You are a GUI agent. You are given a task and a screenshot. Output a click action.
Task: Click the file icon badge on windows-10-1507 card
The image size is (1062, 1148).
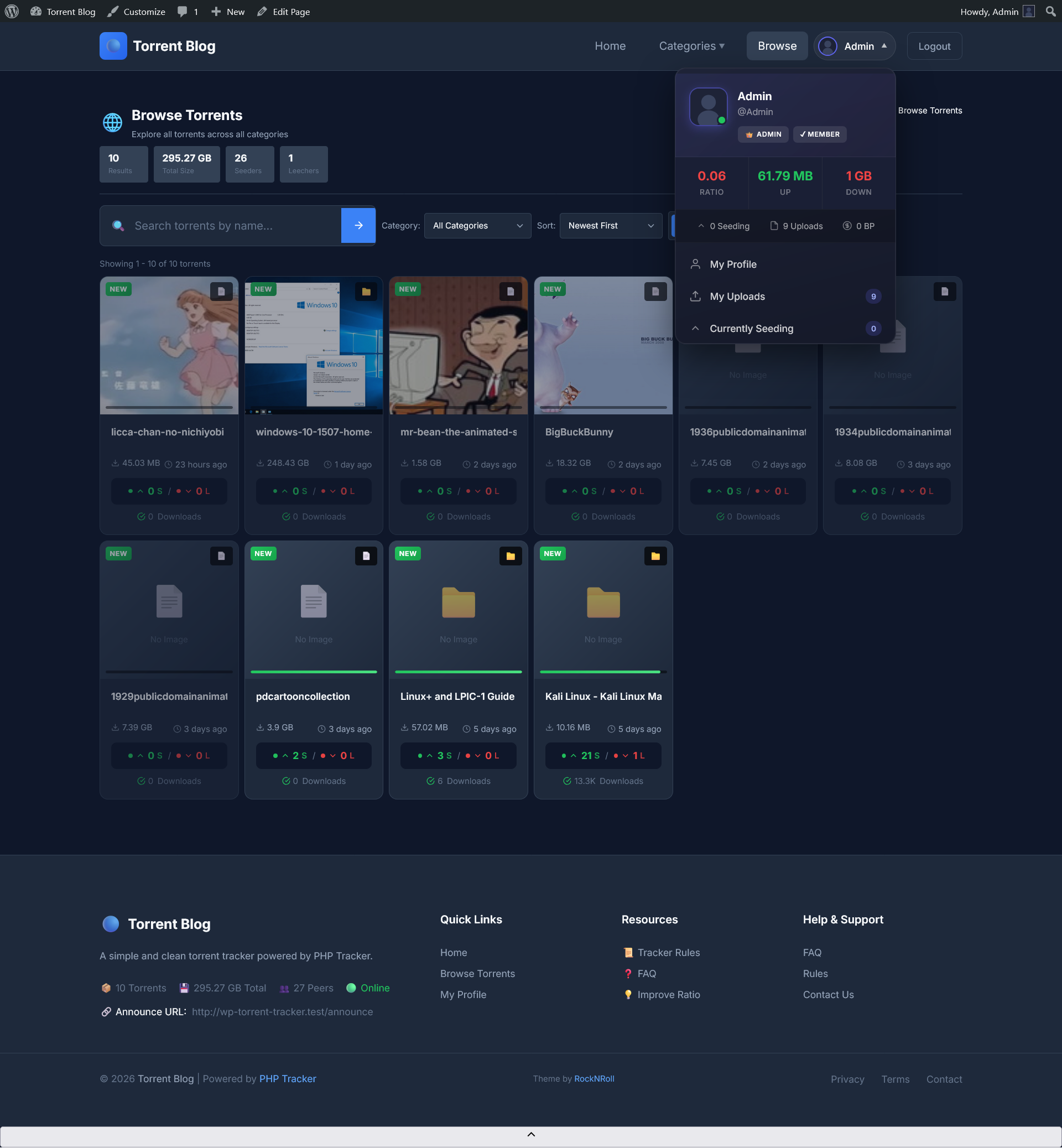(x=366, y=292)
